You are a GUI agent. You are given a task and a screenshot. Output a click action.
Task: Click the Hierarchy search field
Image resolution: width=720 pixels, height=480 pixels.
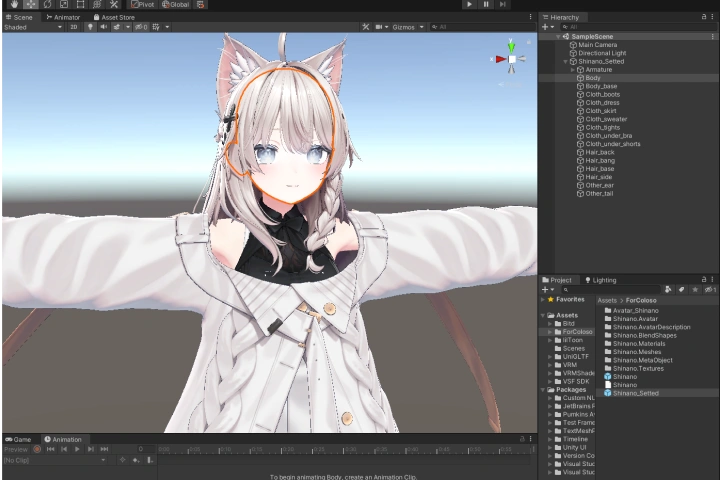click(x=637, y=27)
